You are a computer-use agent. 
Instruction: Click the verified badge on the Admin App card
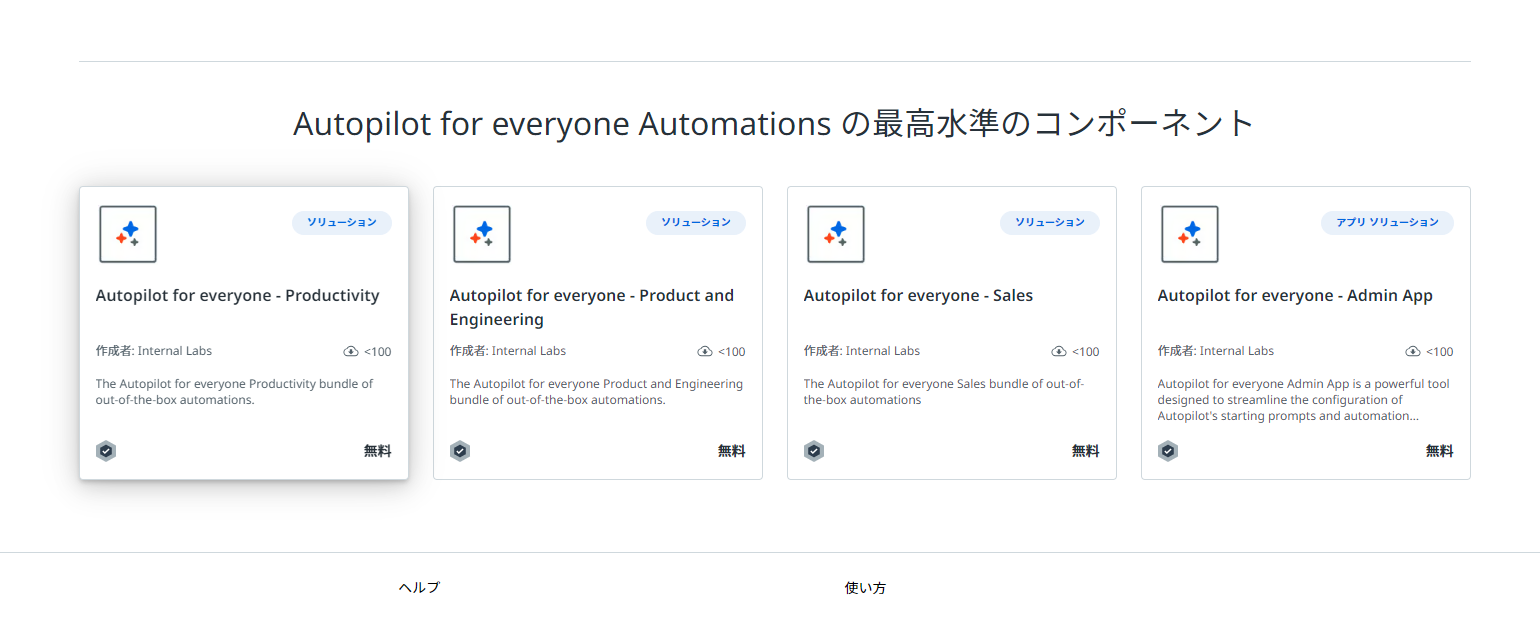coord(1168,450)
